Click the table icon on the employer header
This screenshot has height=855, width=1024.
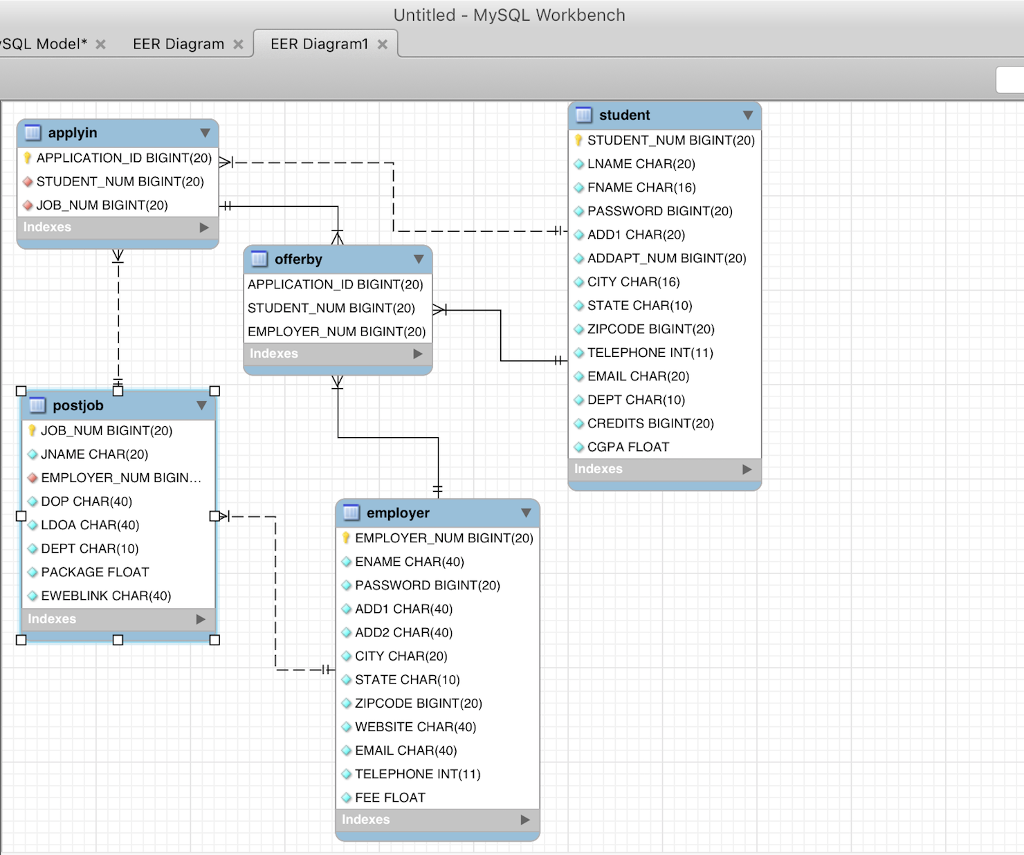pos(351,512)
